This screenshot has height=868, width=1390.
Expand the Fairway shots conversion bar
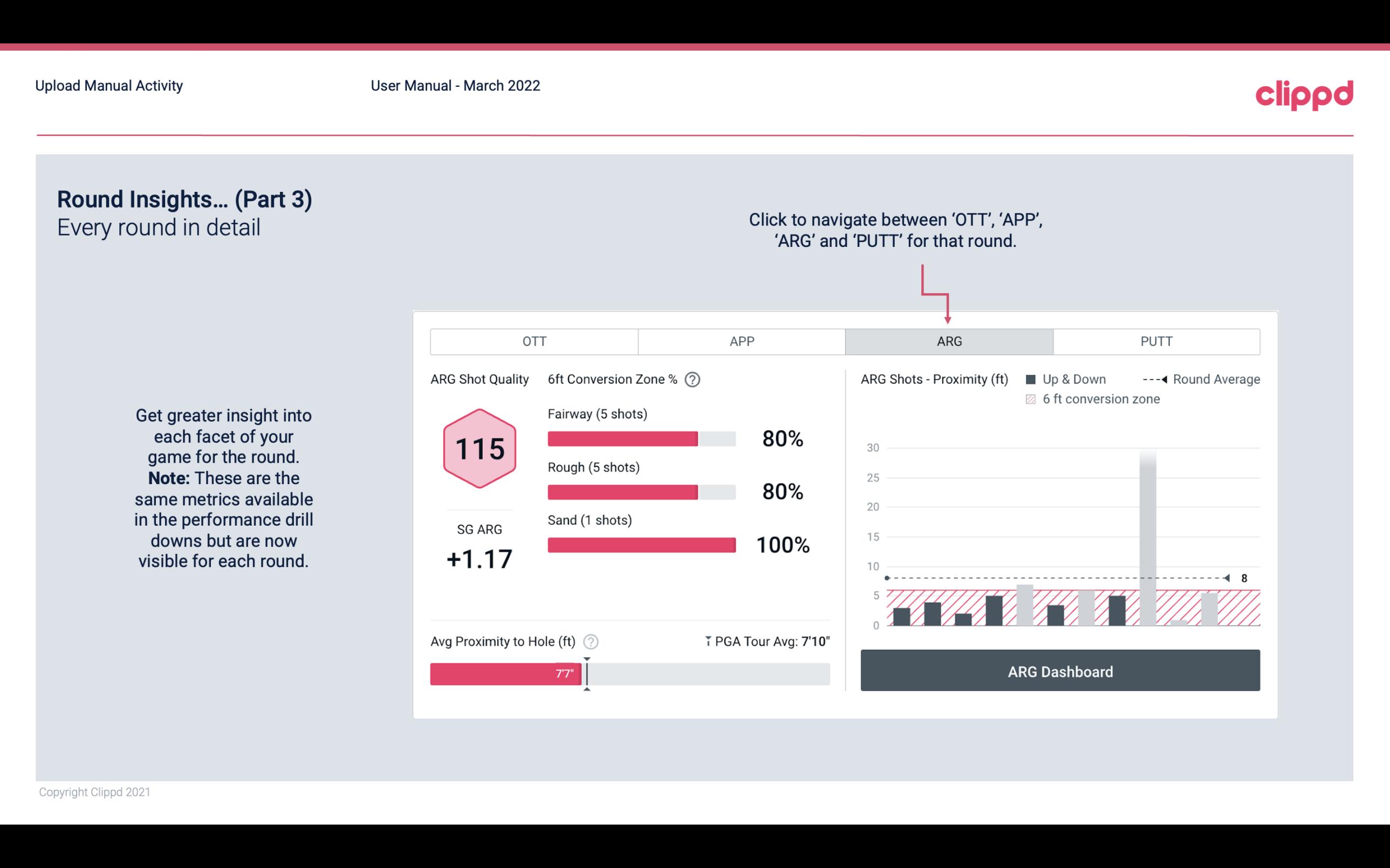click(640, 438)
